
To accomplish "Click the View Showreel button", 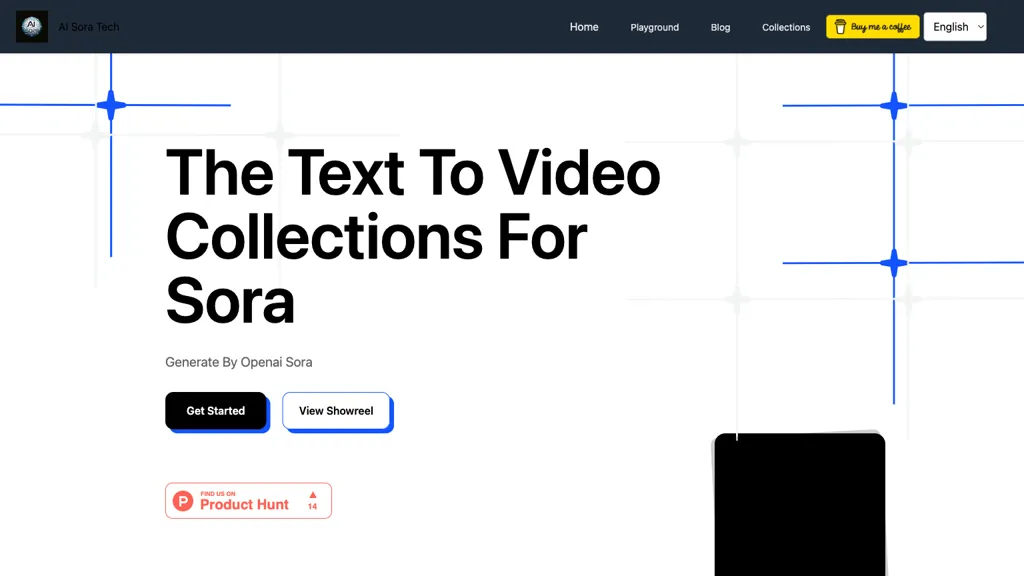I will [336, 411].
